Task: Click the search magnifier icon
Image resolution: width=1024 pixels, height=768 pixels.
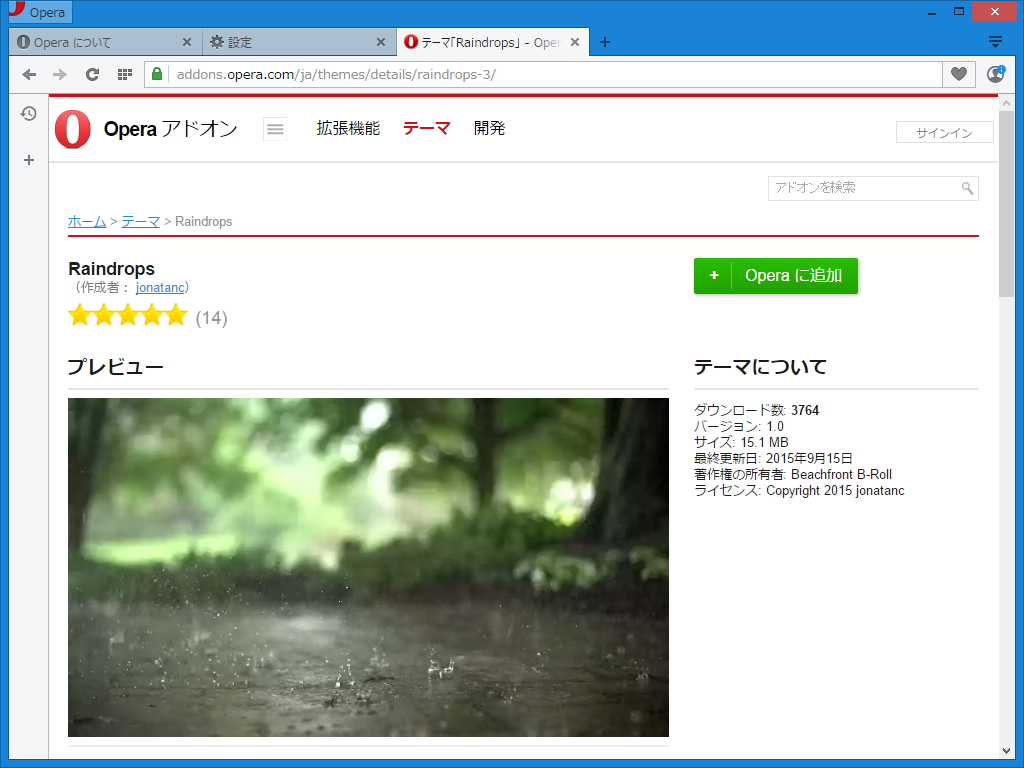Action: (x=966, y=188)
